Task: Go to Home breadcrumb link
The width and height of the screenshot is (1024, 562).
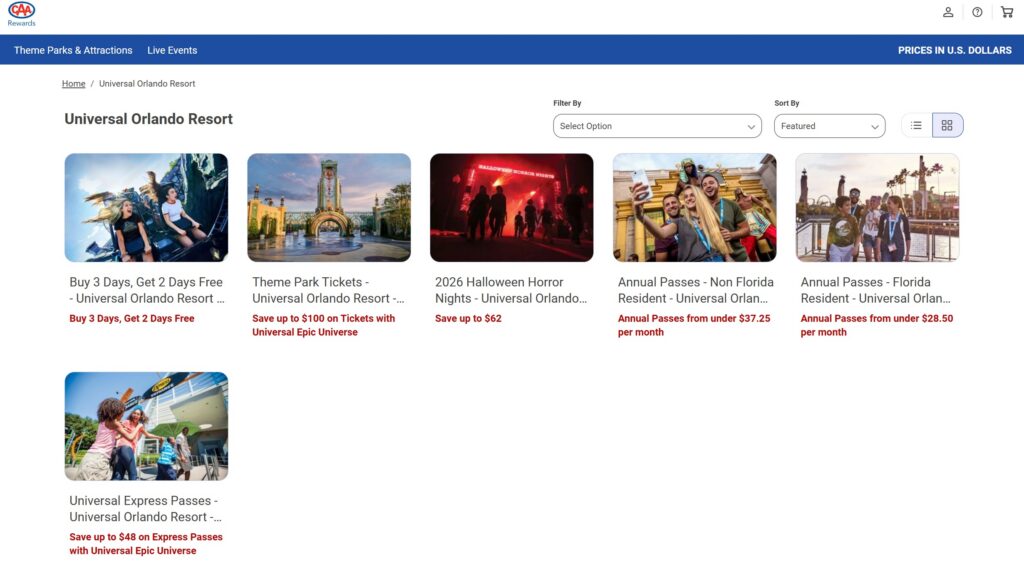Action: pyautogui.click(x=73, y=84)
